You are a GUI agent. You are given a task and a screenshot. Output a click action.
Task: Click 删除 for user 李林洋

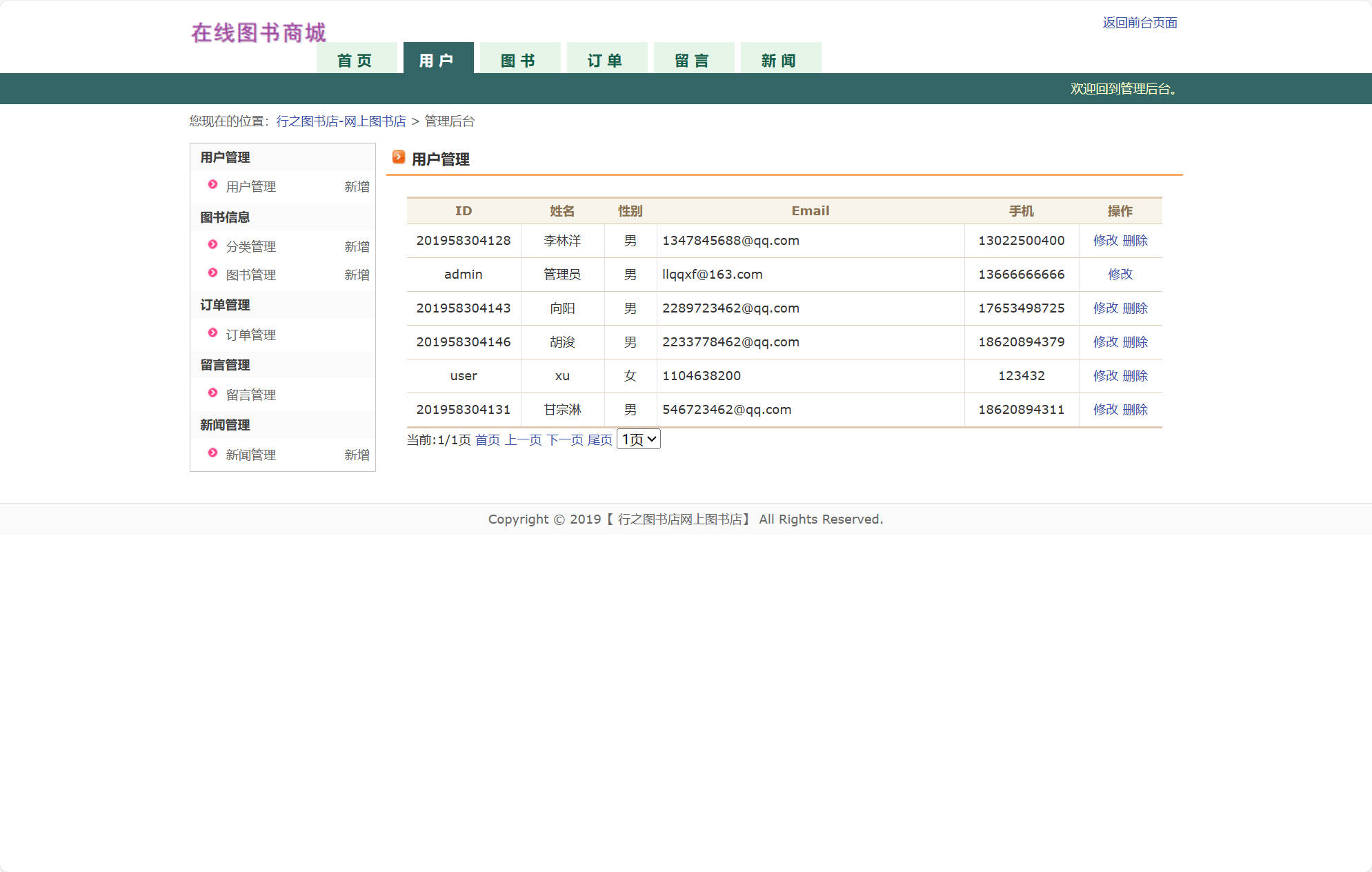1136,241
